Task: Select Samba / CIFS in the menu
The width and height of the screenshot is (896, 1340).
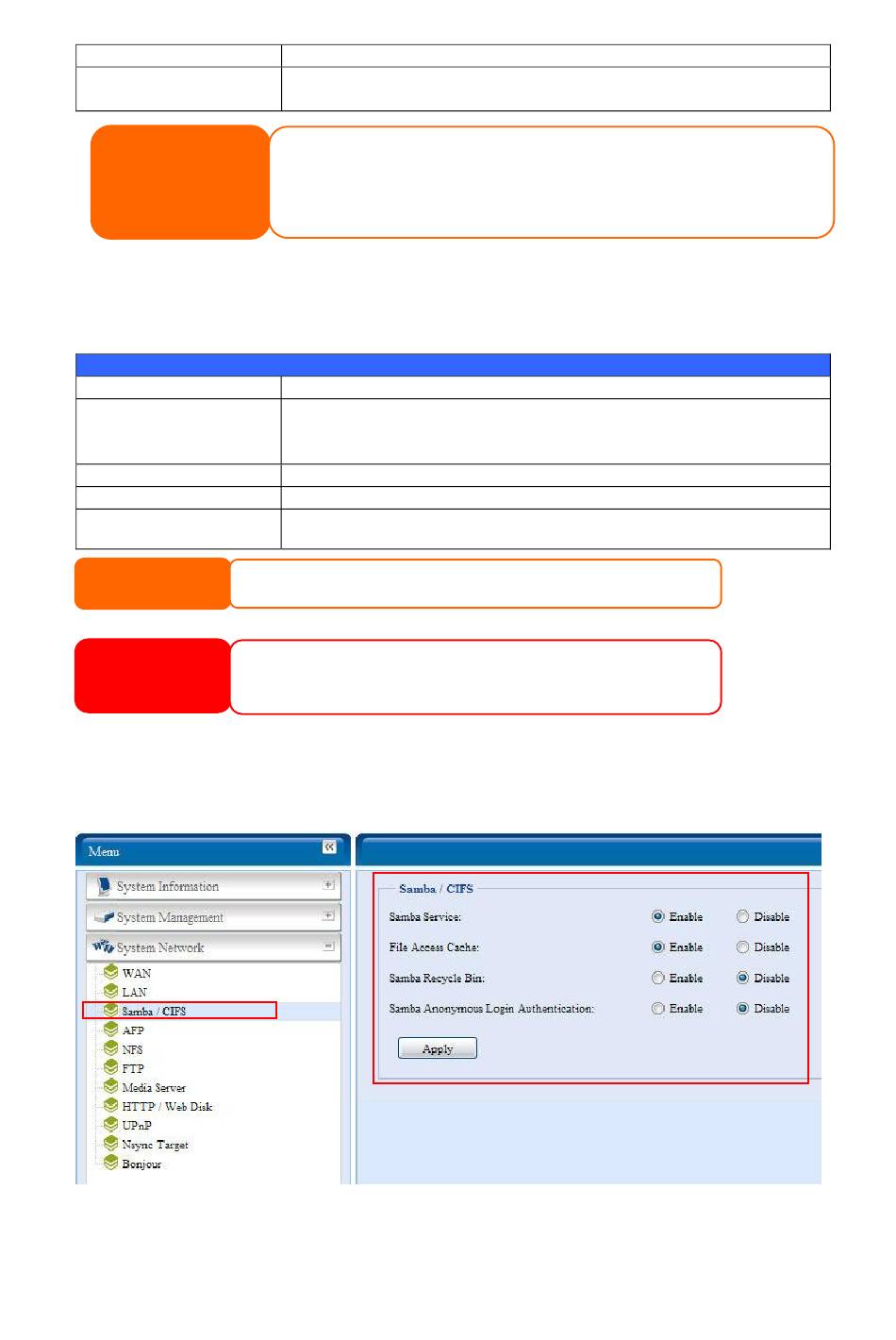Action: pyautogui.click(x=154, y=1011)
